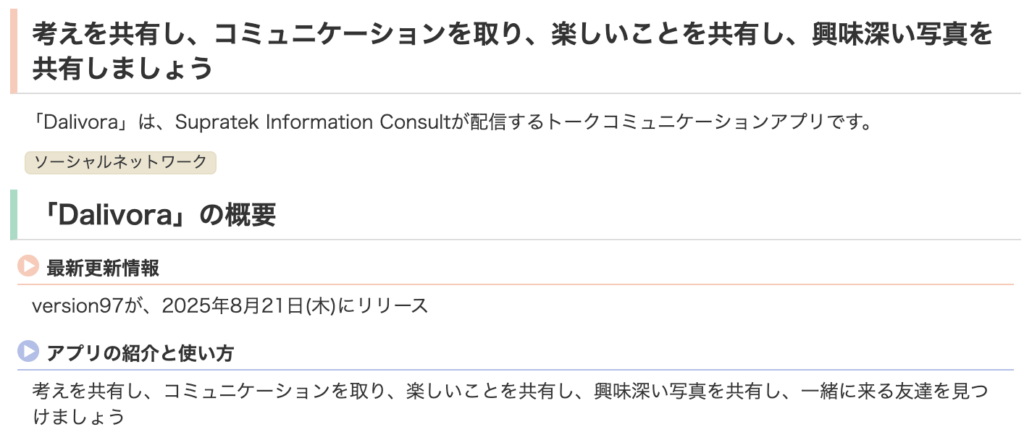
Task: Click the pink vertical bar beside the main title
Action: pos(14,52)
